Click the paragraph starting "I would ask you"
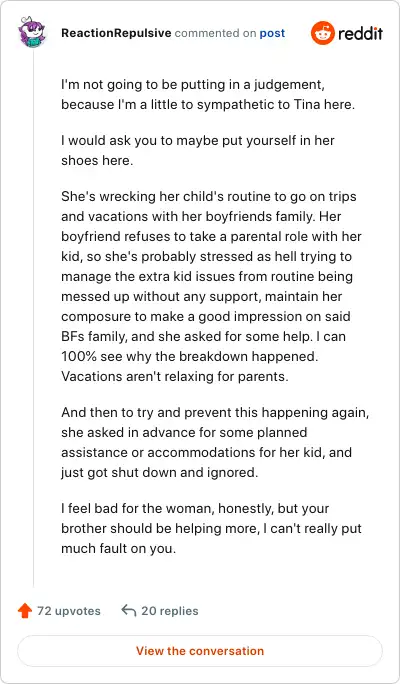The image size is (400, 684). pos(198,150)
